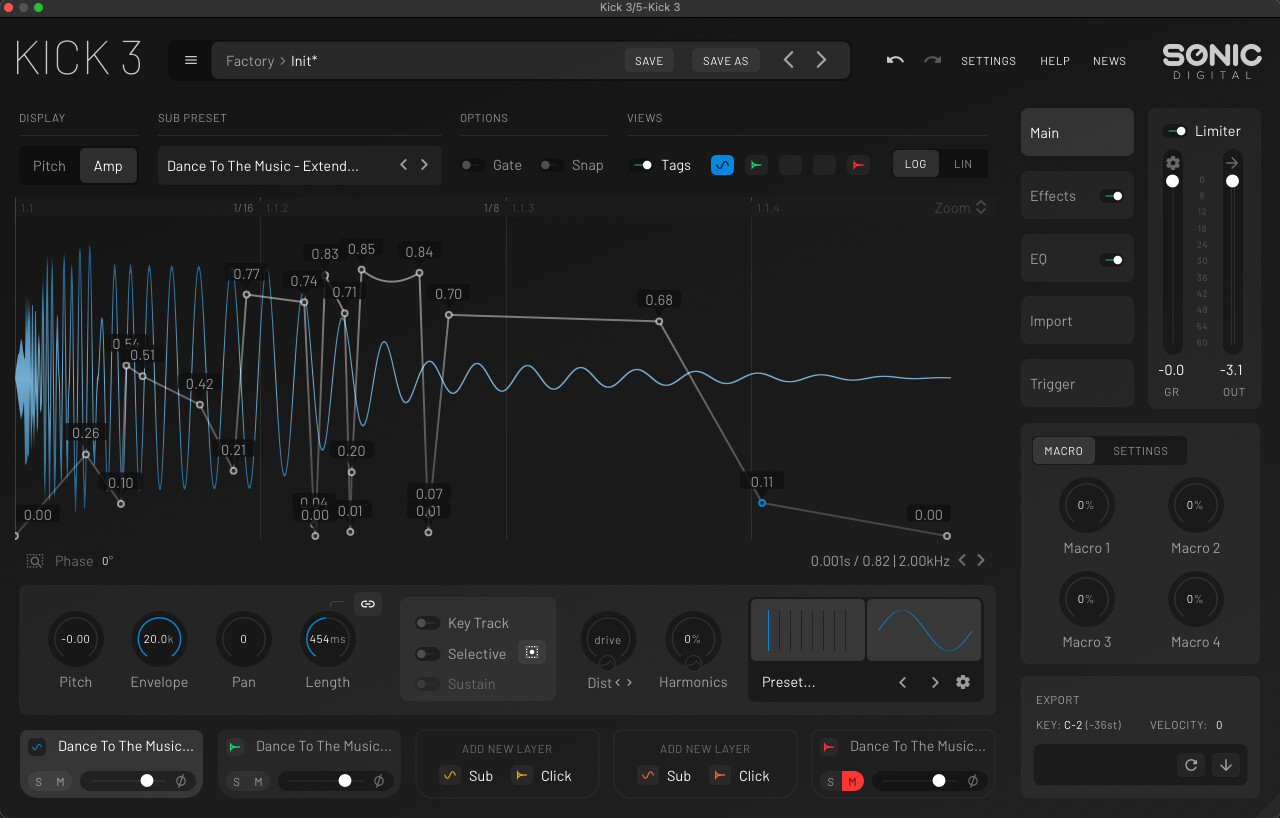Enable the Gate toggle
The height and width of the screenshot is (818, 1280).
(x=472, y=165)
